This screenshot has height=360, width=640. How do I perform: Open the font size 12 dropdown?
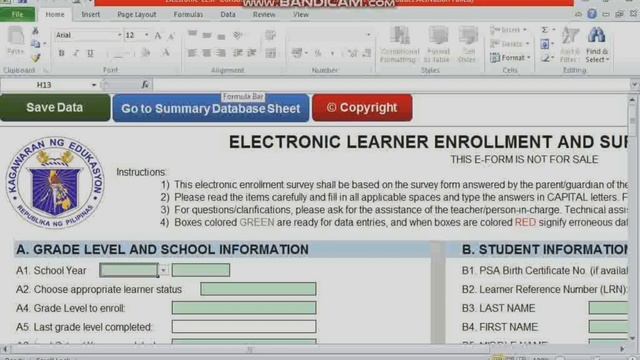(x=147, y=36)
